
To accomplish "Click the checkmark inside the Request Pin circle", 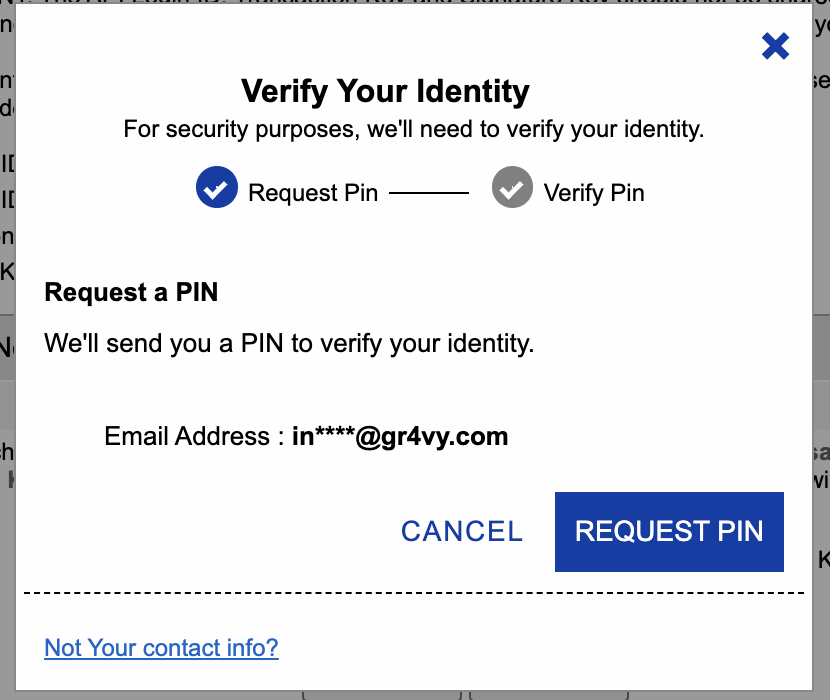I will pyautogui.click(x=217, y=187).
